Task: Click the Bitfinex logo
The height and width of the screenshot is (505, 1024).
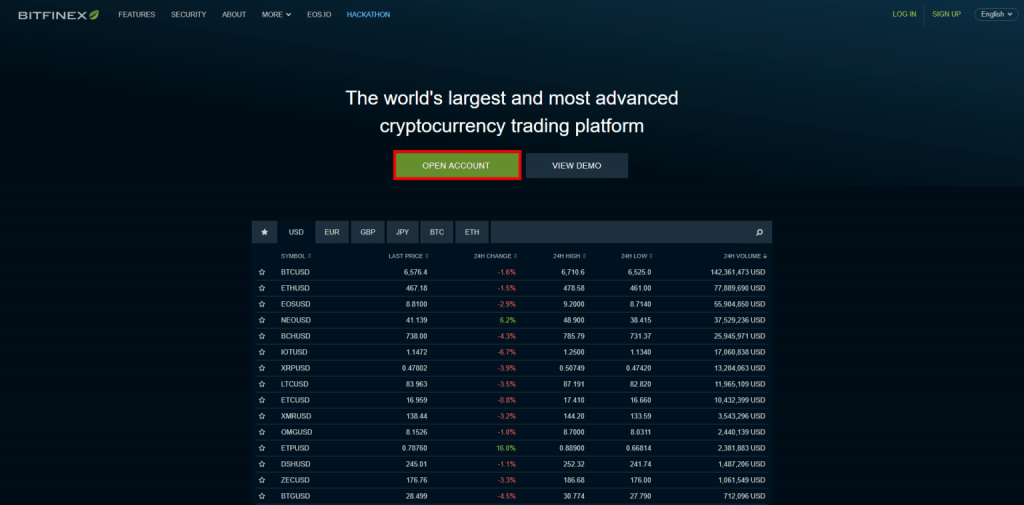Action: [59, 14]
